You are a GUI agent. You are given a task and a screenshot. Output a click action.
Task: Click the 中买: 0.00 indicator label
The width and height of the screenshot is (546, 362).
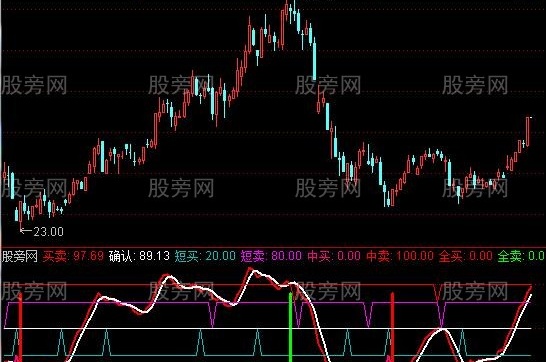click(334, 256)
